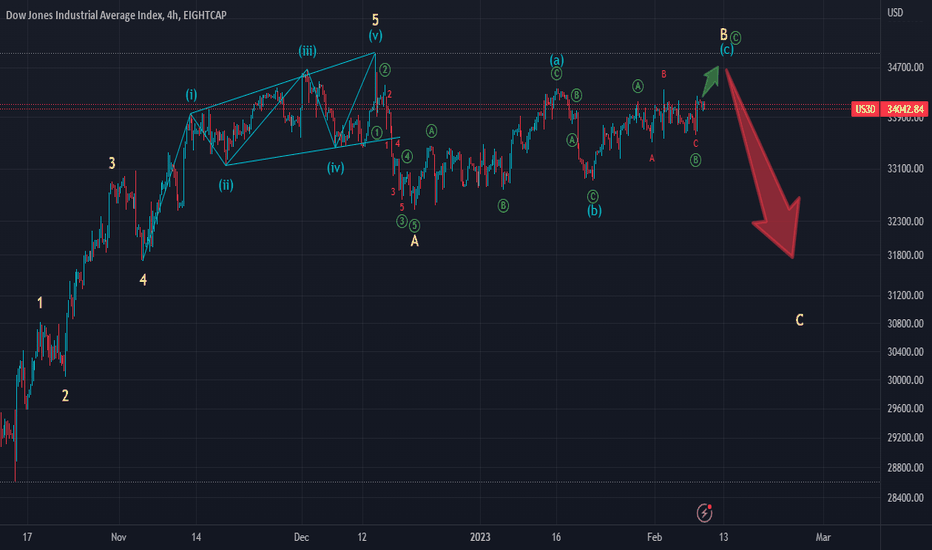
Task: Click the 17 date label on time axis
Action: coord(27,537)
